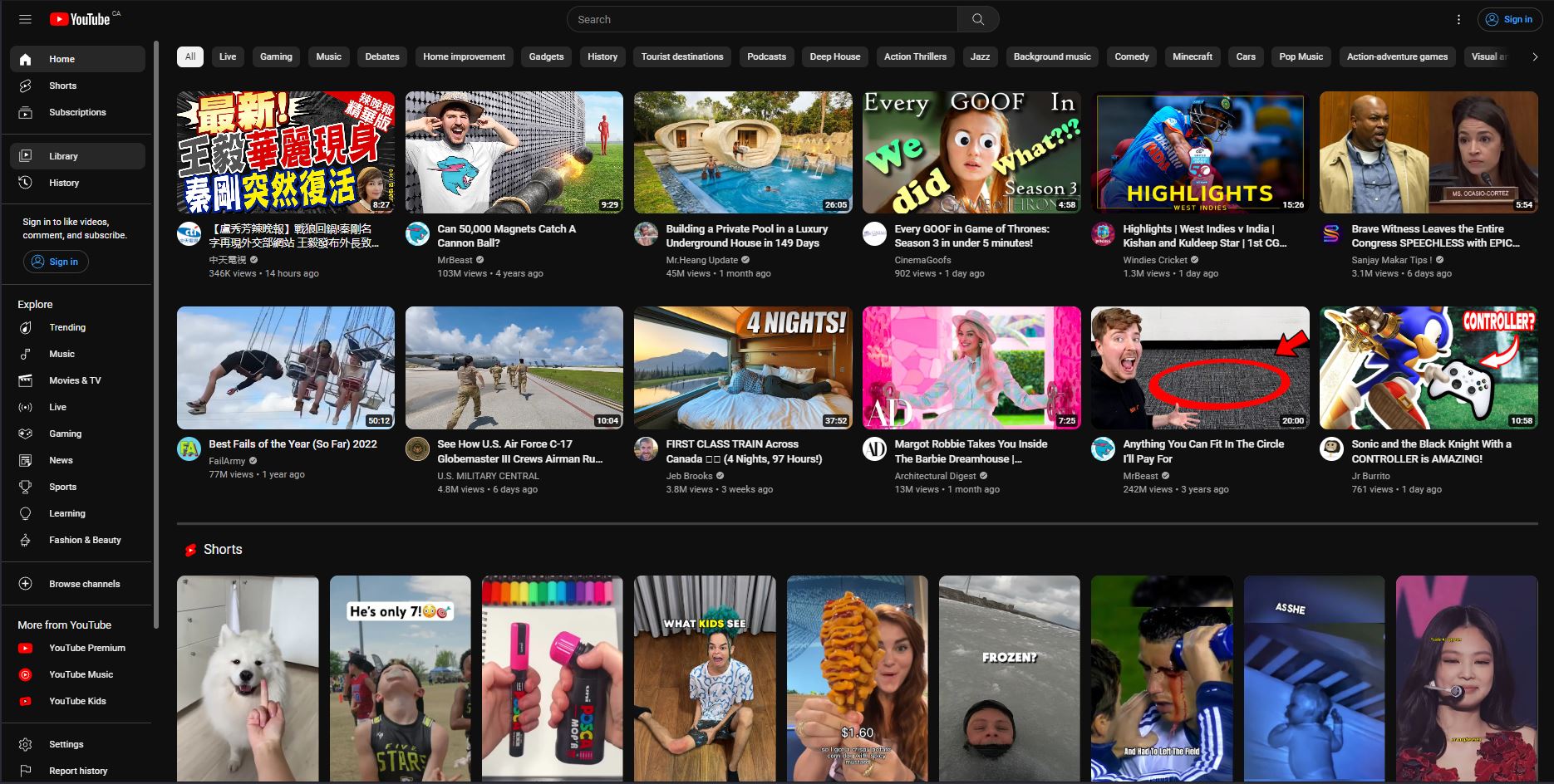
Task: Select the All filter chip
Action: [x=190, y=56]
